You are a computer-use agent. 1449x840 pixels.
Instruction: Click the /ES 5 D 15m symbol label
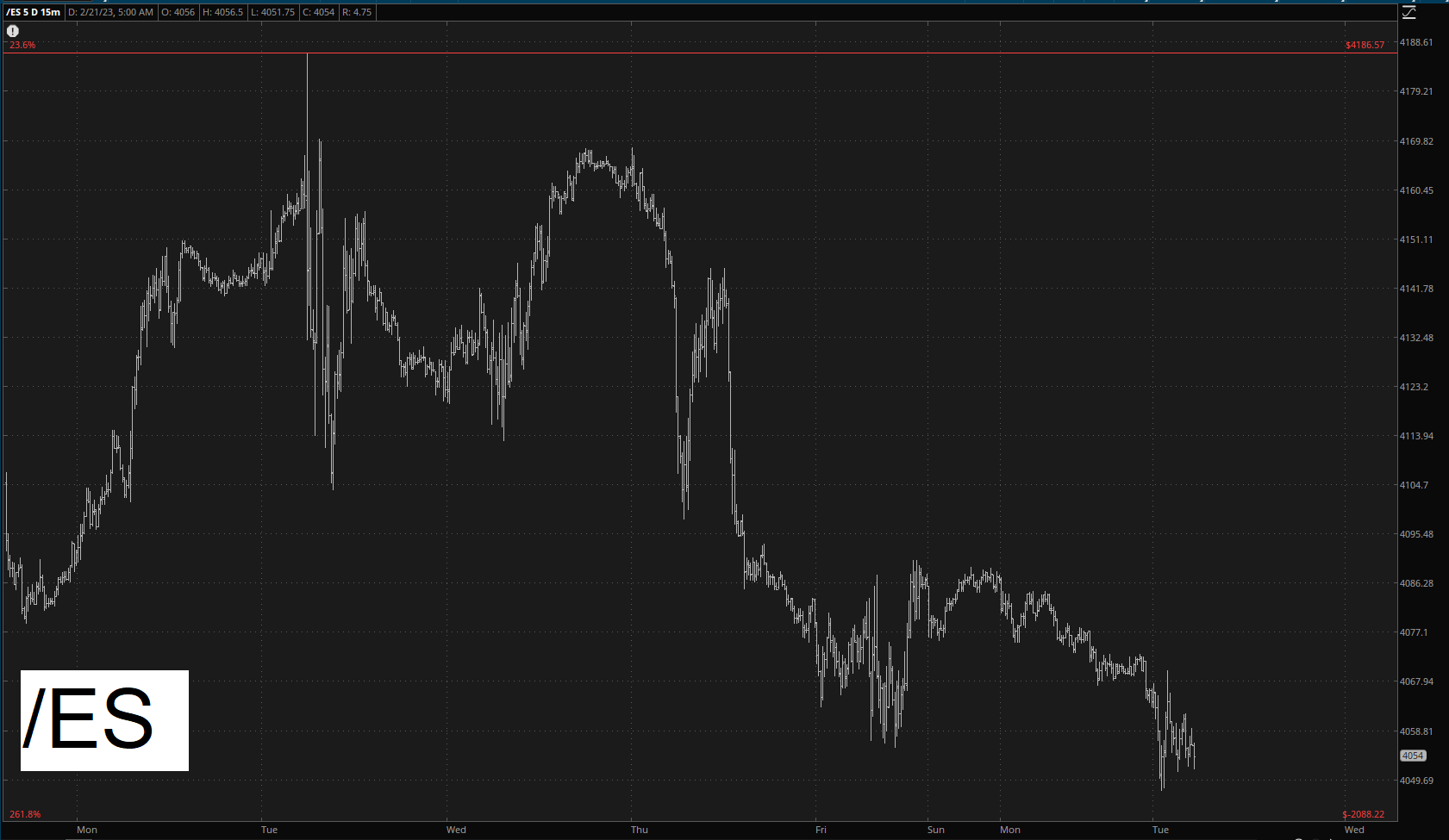pyautogui.click(x=34, y=12)
